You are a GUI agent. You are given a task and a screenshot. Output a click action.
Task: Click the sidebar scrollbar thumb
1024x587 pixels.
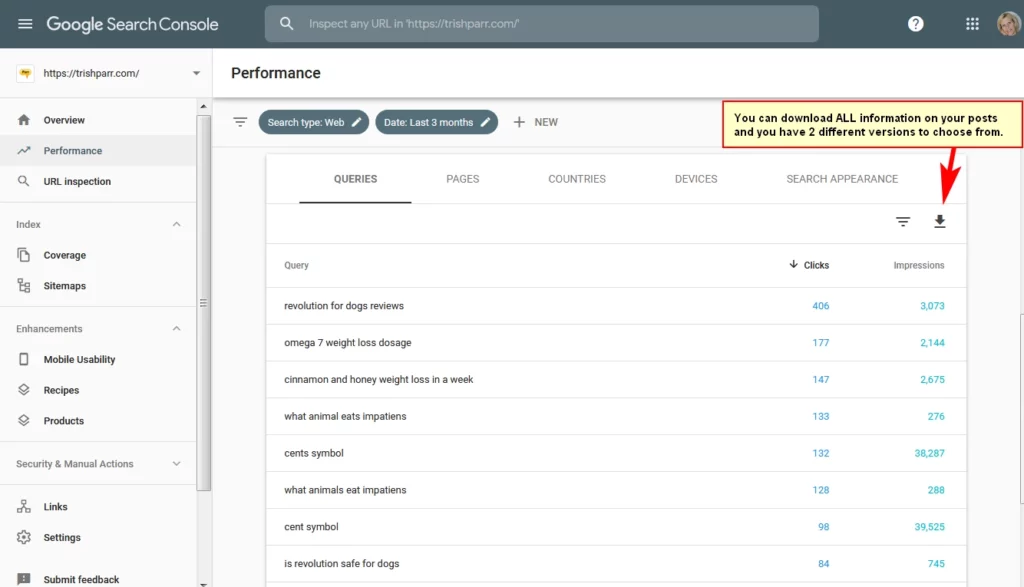(203, 302)
